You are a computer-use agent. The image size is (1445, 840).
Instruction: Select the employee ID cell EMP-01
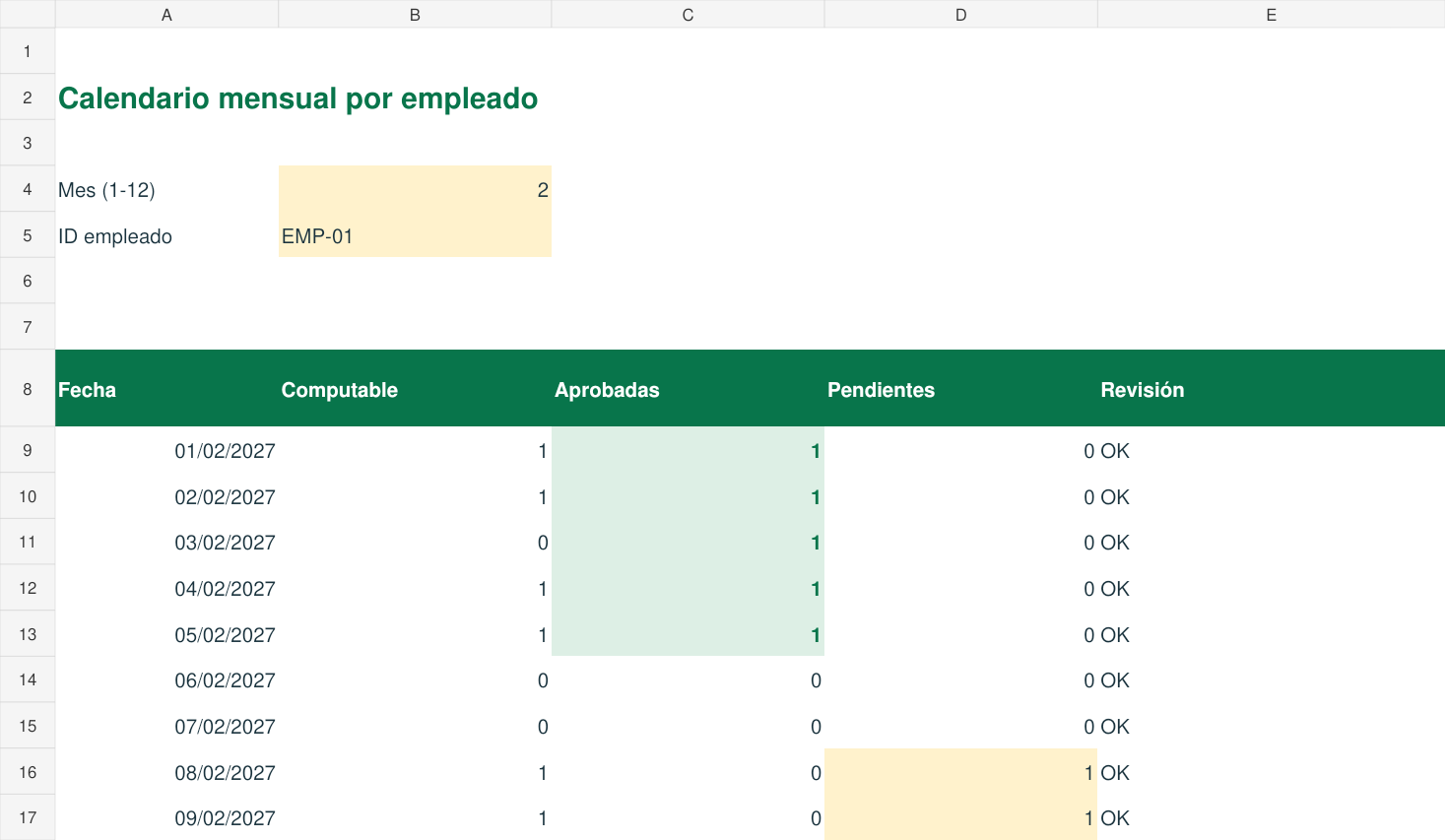point(415,235)
